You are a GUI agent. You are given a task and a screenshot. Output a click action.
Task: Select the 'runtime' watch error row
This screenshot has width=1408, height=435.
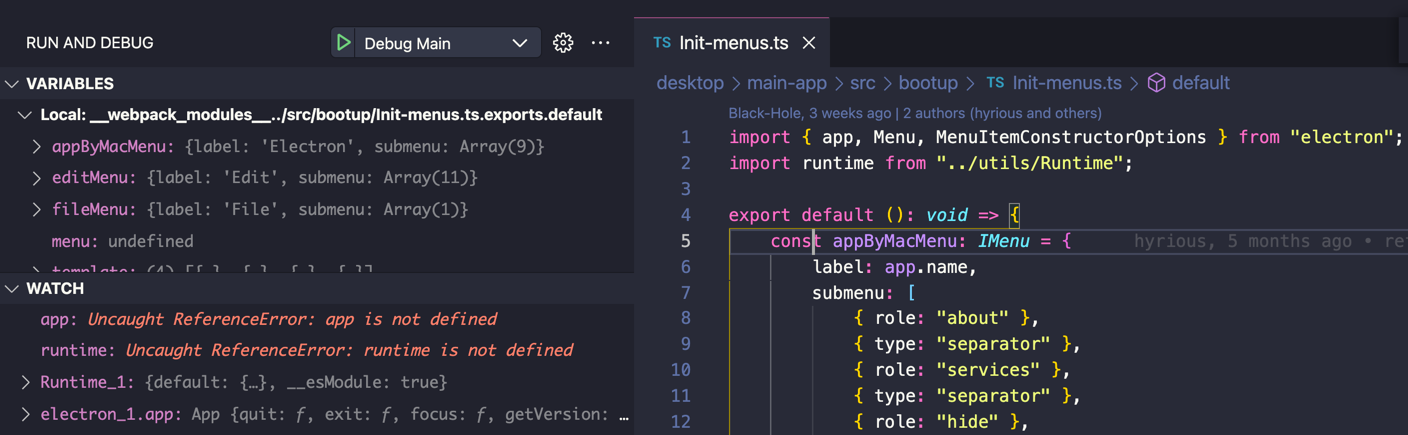click(x=317, y=350)
